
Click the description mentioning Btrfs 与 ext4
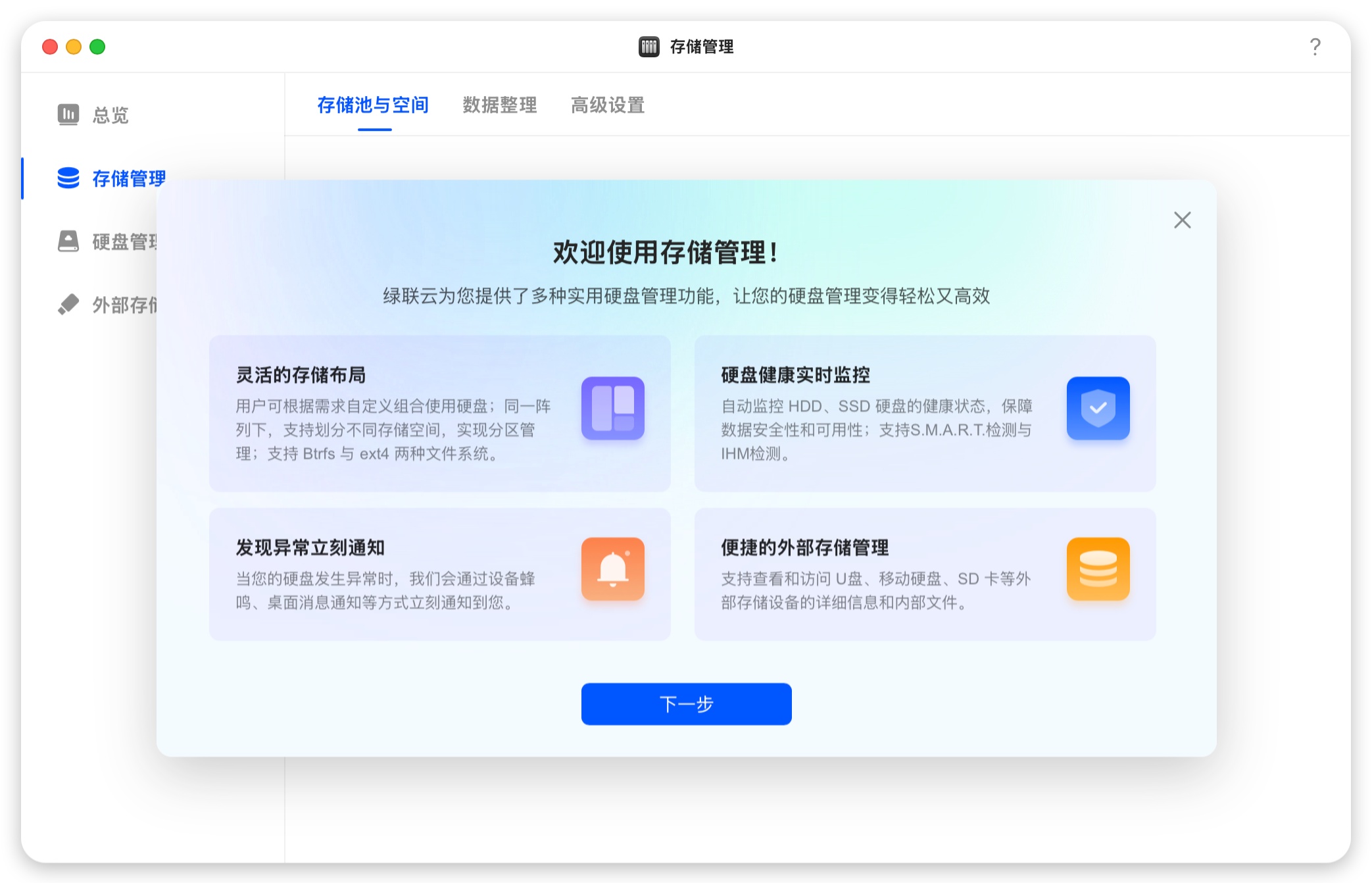coord(393,430)
